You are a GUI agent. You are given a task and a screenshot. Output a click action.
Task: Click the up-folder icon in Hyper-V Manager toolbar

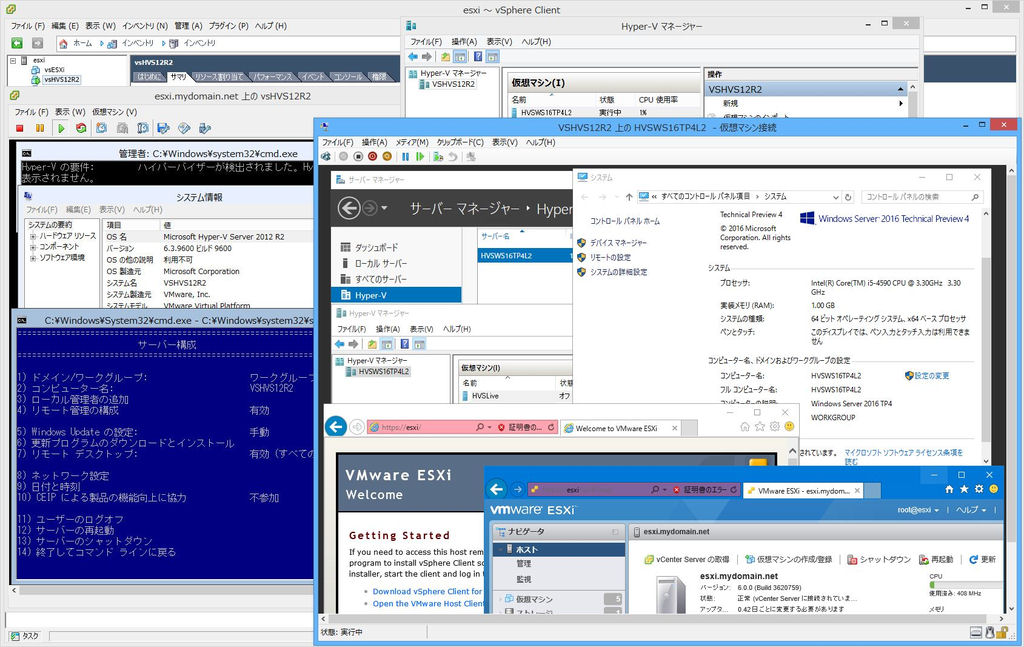445,57
